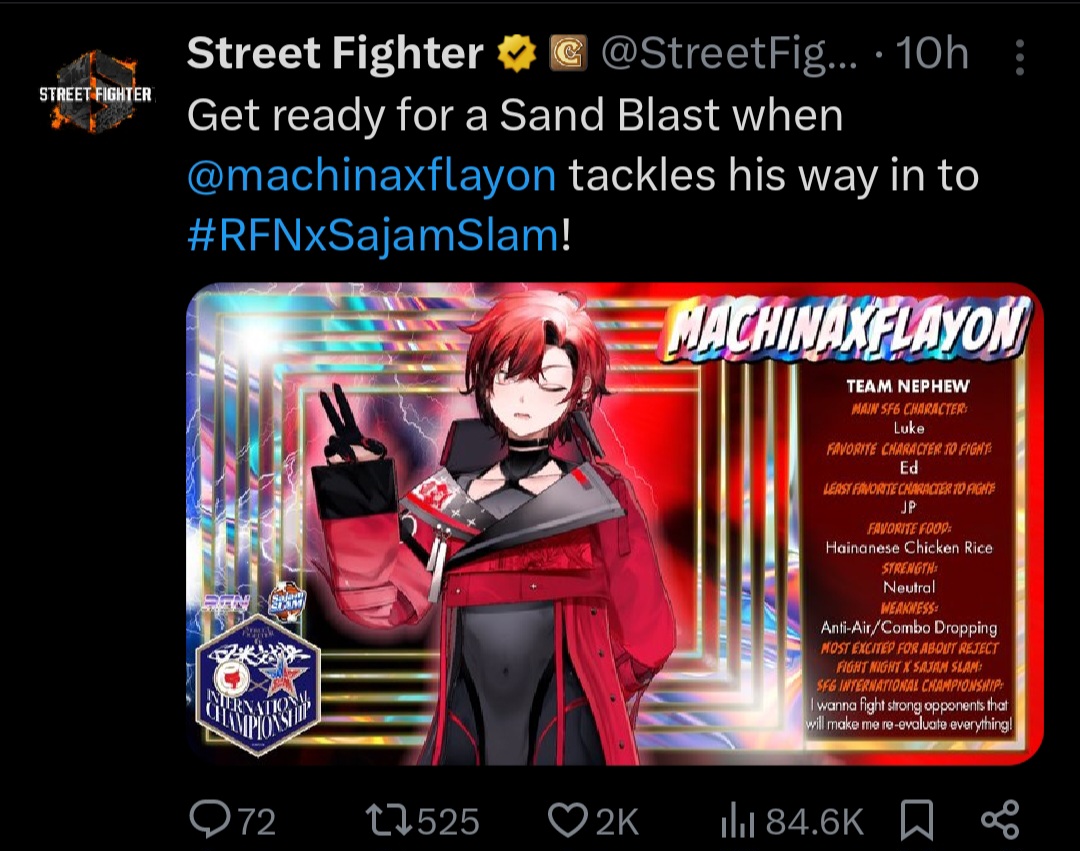The width and height of the screenshot is (1080, 851).
Task: Like the tweet with the heart icon
Action: 568,821
